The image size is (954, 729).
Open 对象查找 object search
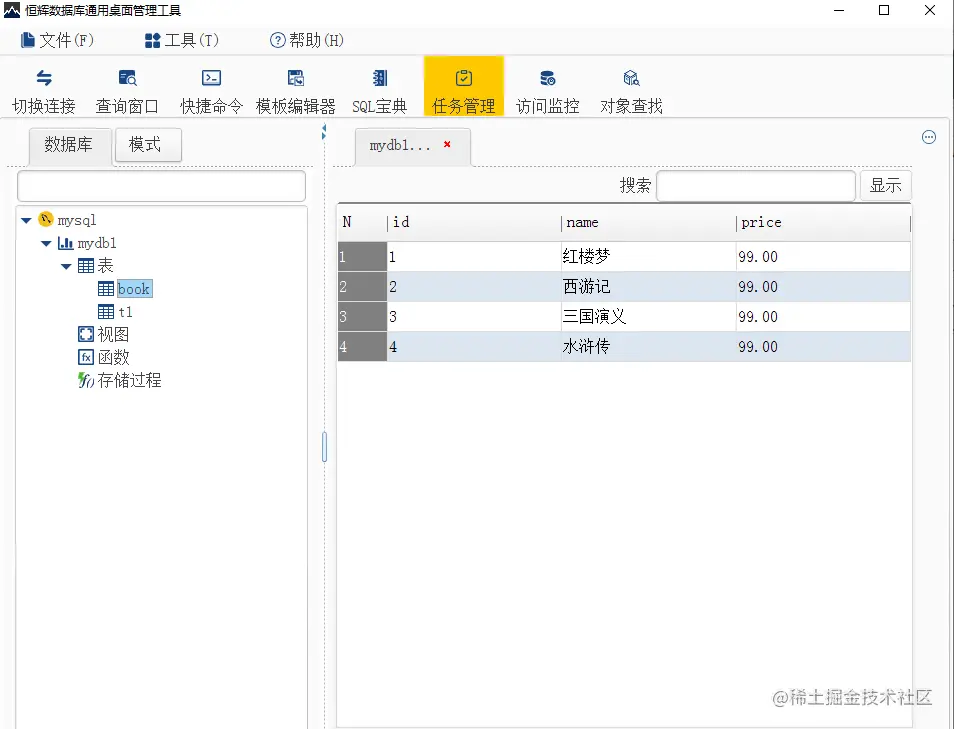(x=631, y=91)
